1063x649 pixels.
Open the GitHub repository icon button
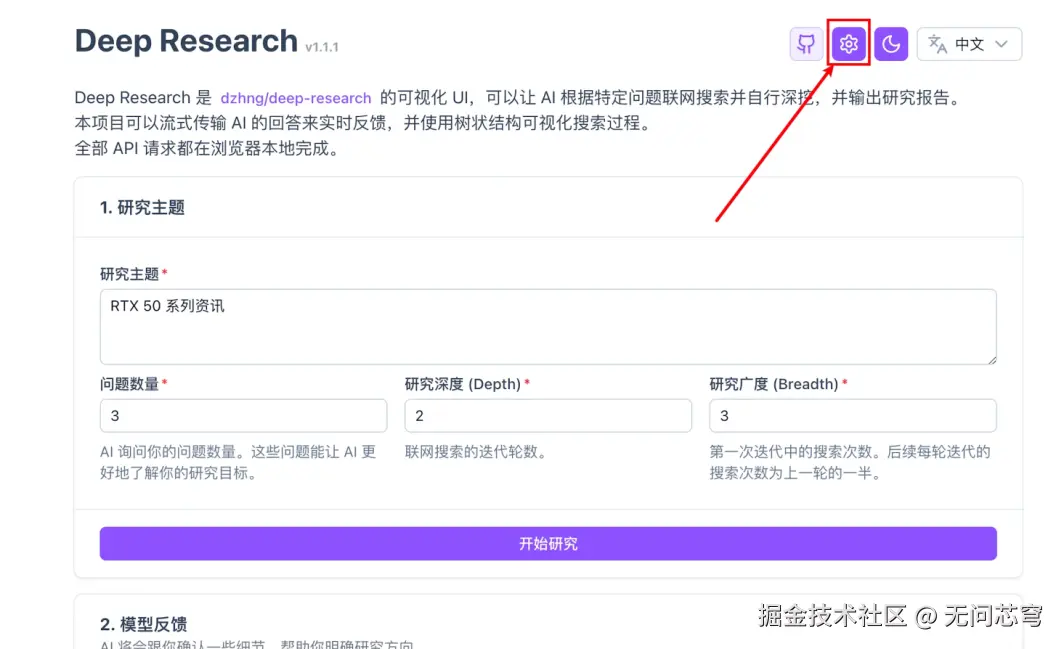806,44
